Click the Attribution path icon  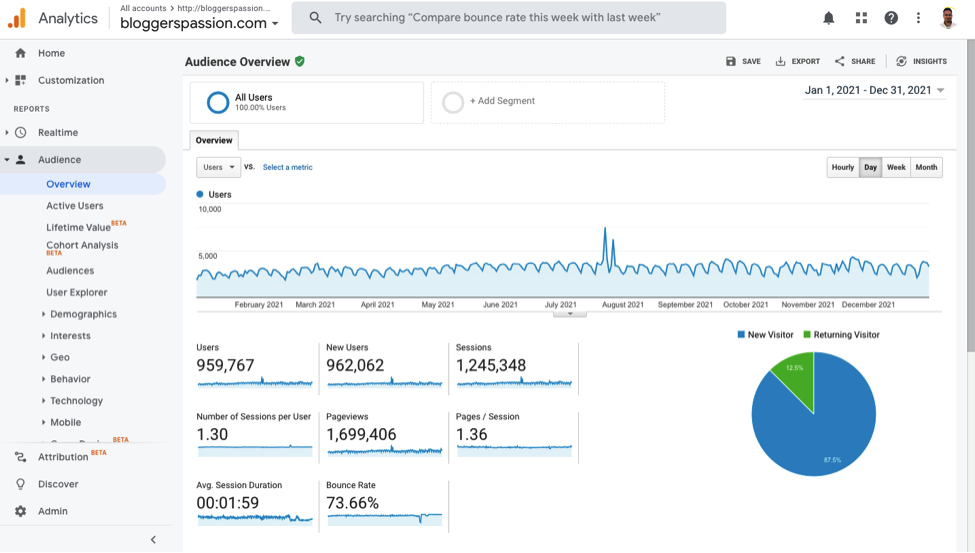[21, 457]
